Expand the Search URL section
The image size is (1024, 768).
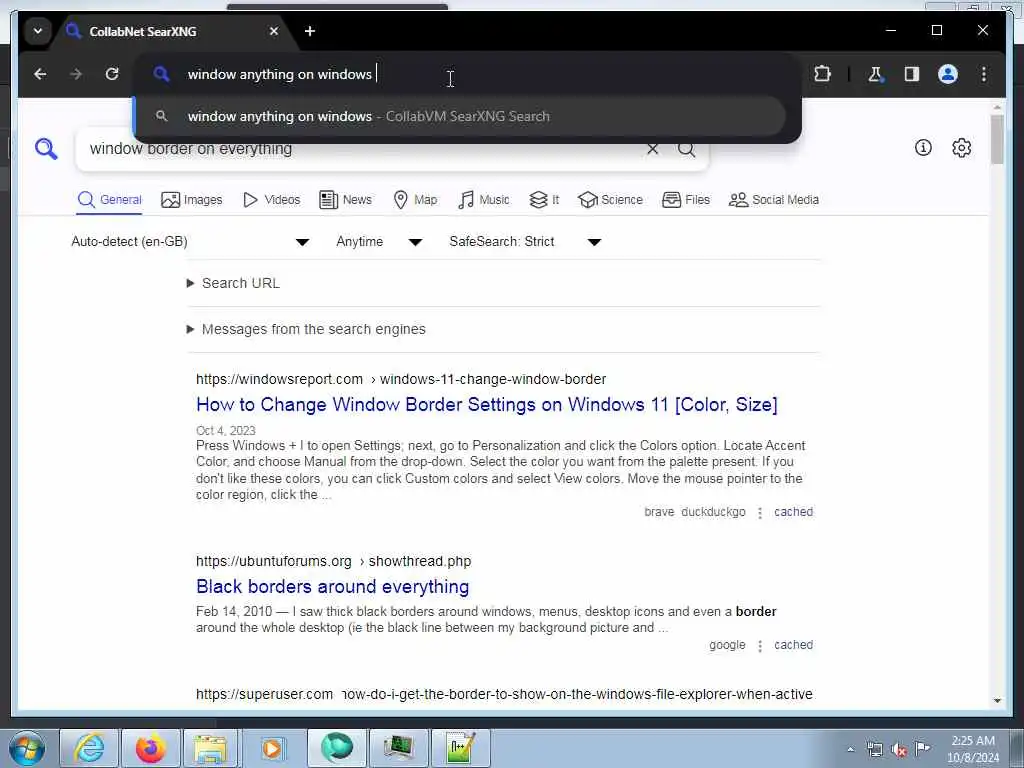(x=233, y=283)
